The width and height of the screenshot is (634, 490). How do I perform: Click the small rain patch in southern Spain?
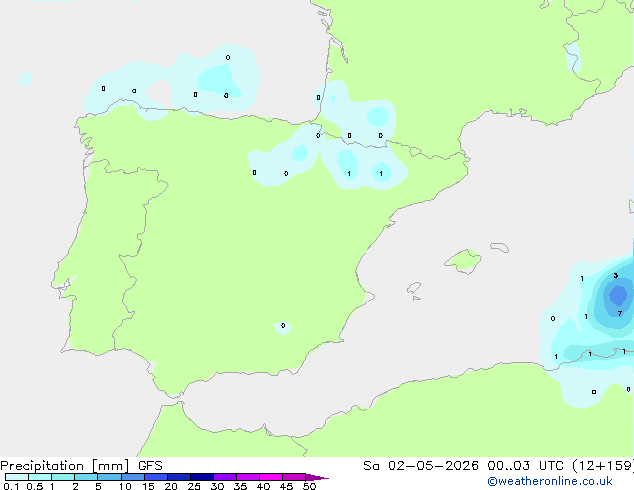pos(283,327)
